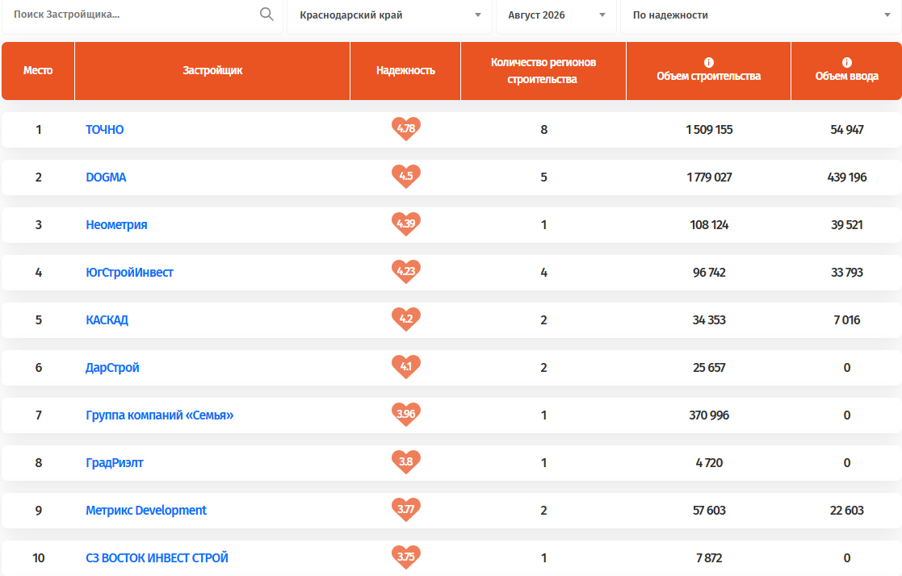Open the КАСКАД developer link

(x=107, y=320)
